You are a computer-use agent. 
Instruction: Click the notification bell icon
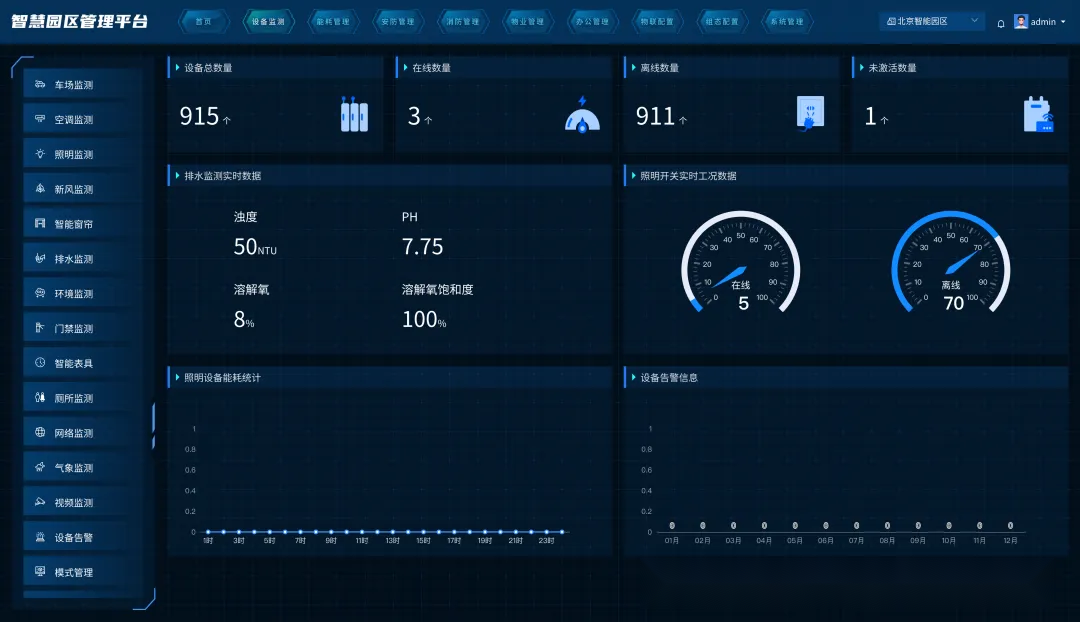[x=1001, y=22]
